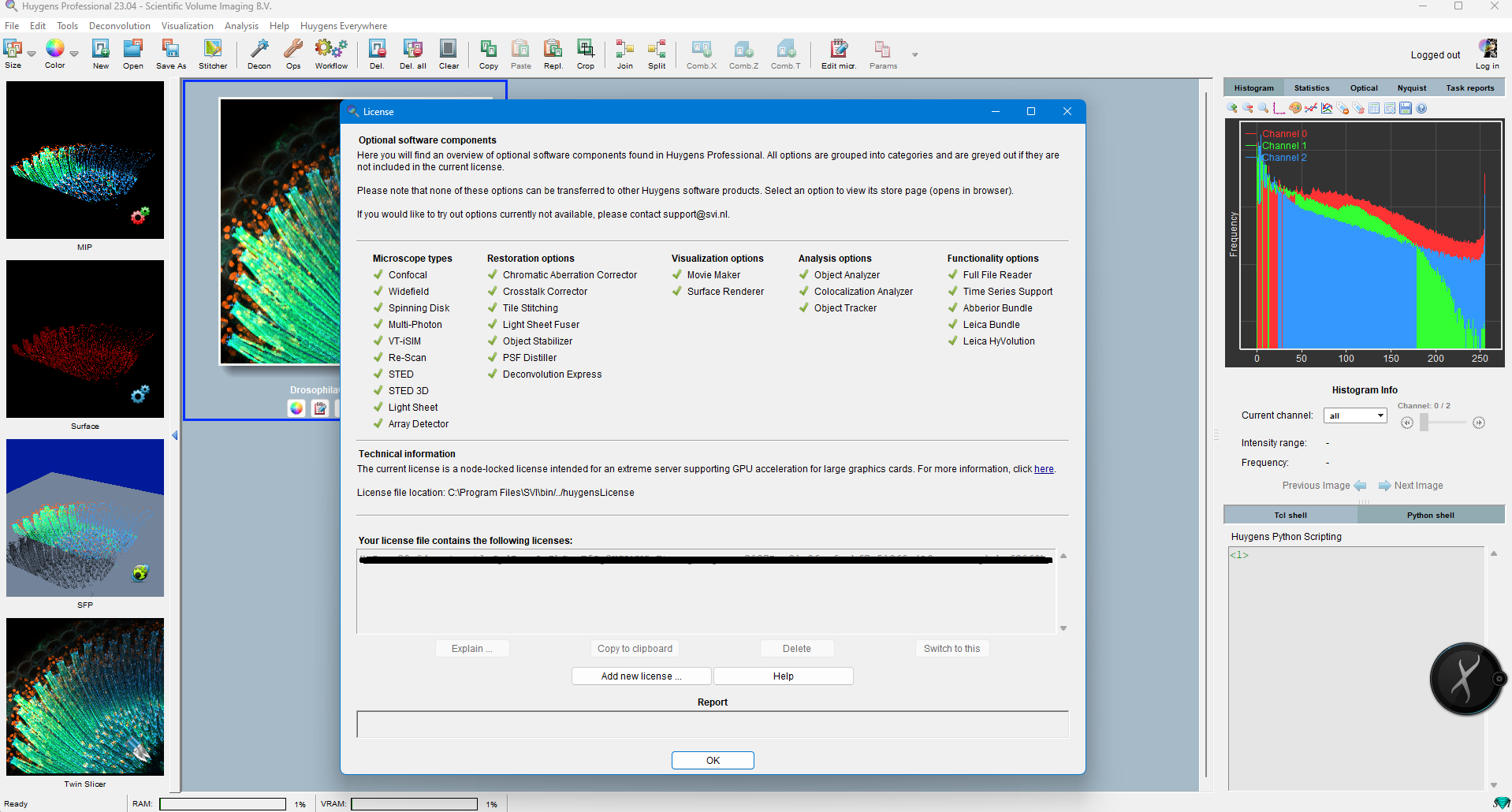Click the Help button in License dialog

point(783,676)
